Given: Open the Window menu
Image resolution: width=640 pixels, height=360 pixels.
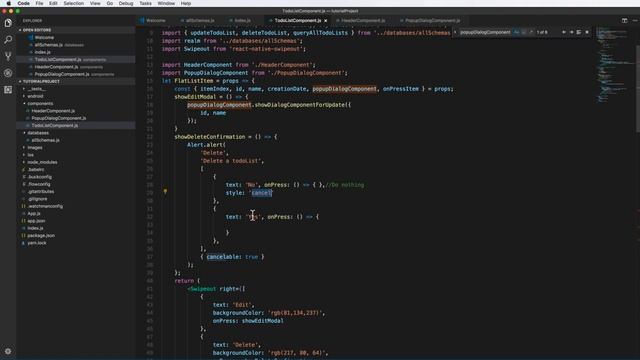Looking at the screenshot, I should coord(166,3).
